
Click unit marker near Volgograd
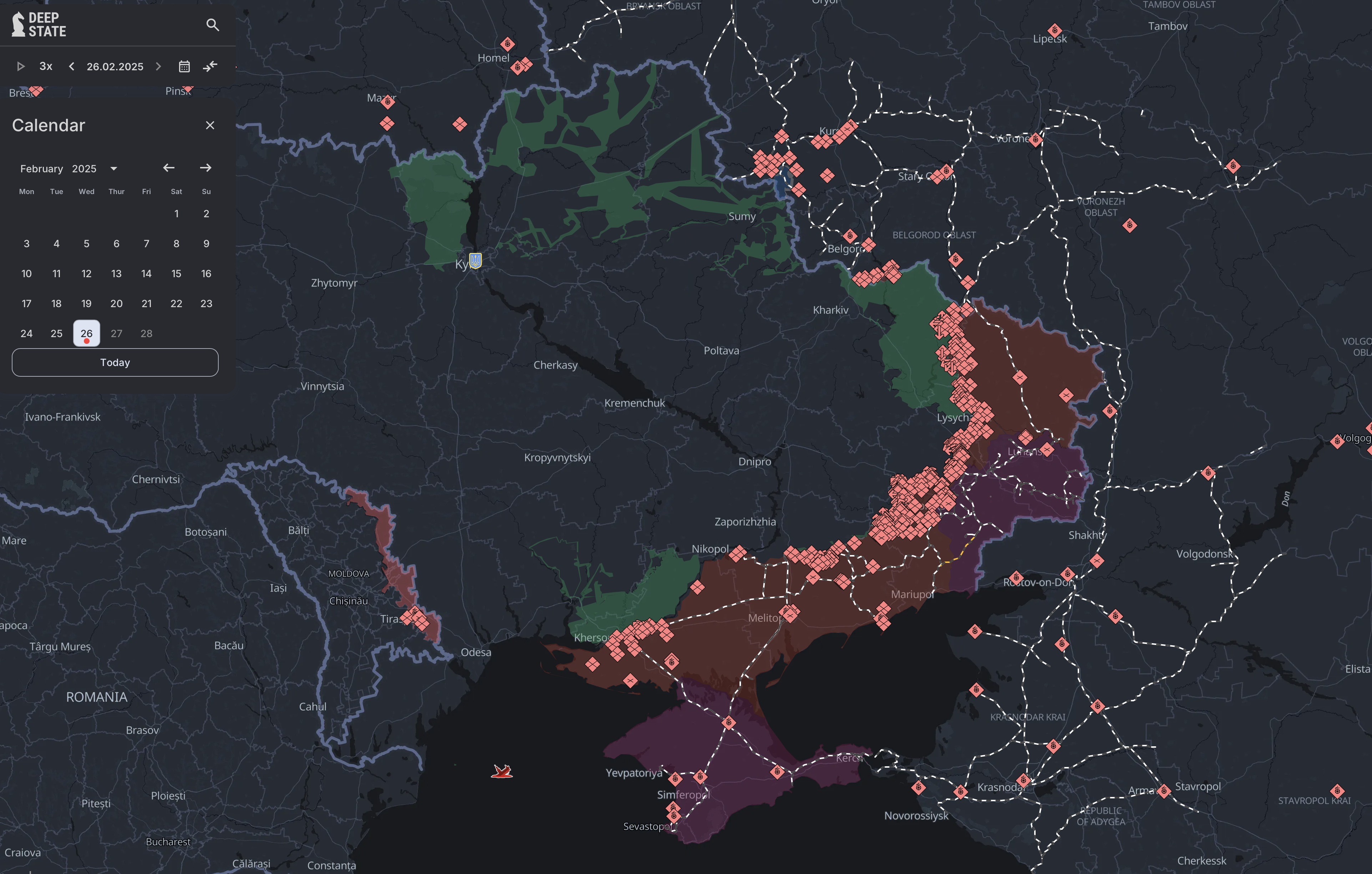point(1337,441)
